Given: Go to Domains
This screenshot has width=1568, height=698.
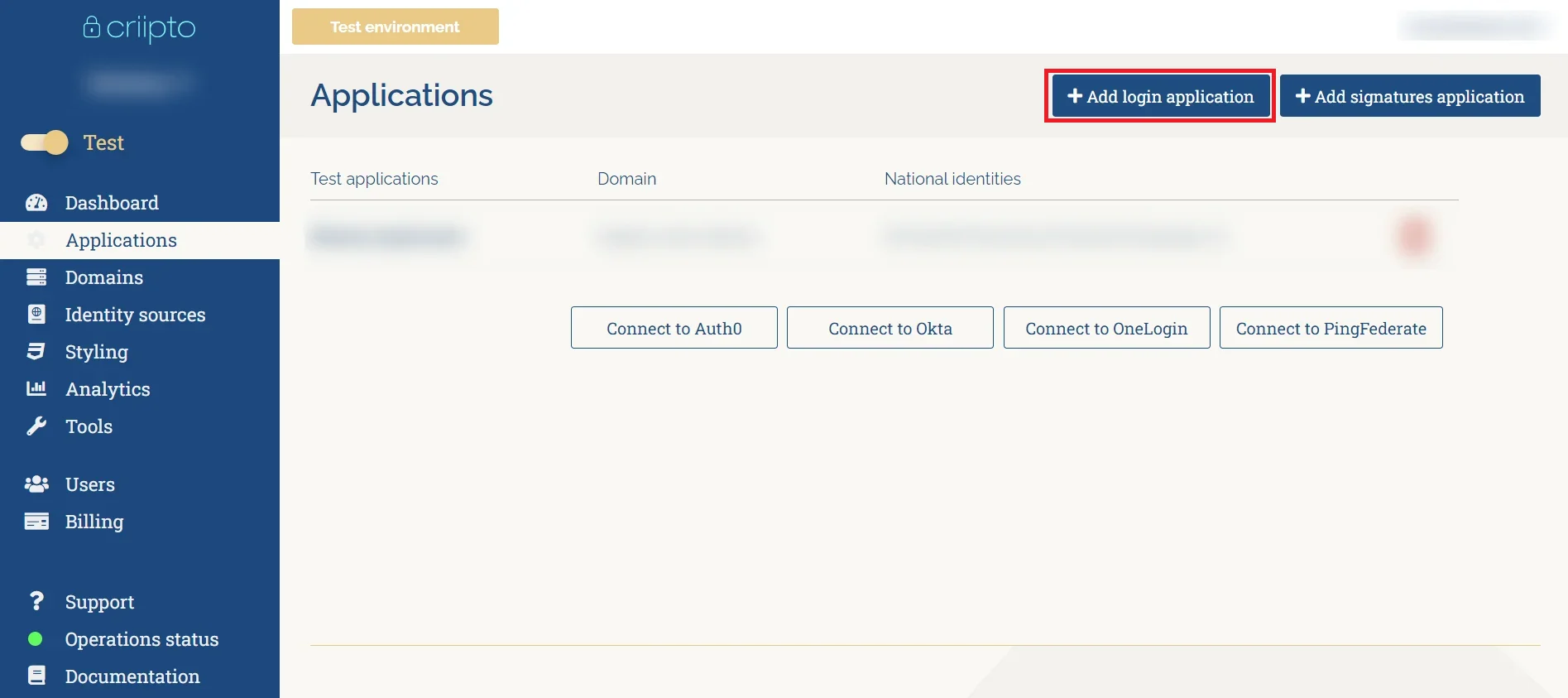Looking at the screenshot, I should click(104, 277).
